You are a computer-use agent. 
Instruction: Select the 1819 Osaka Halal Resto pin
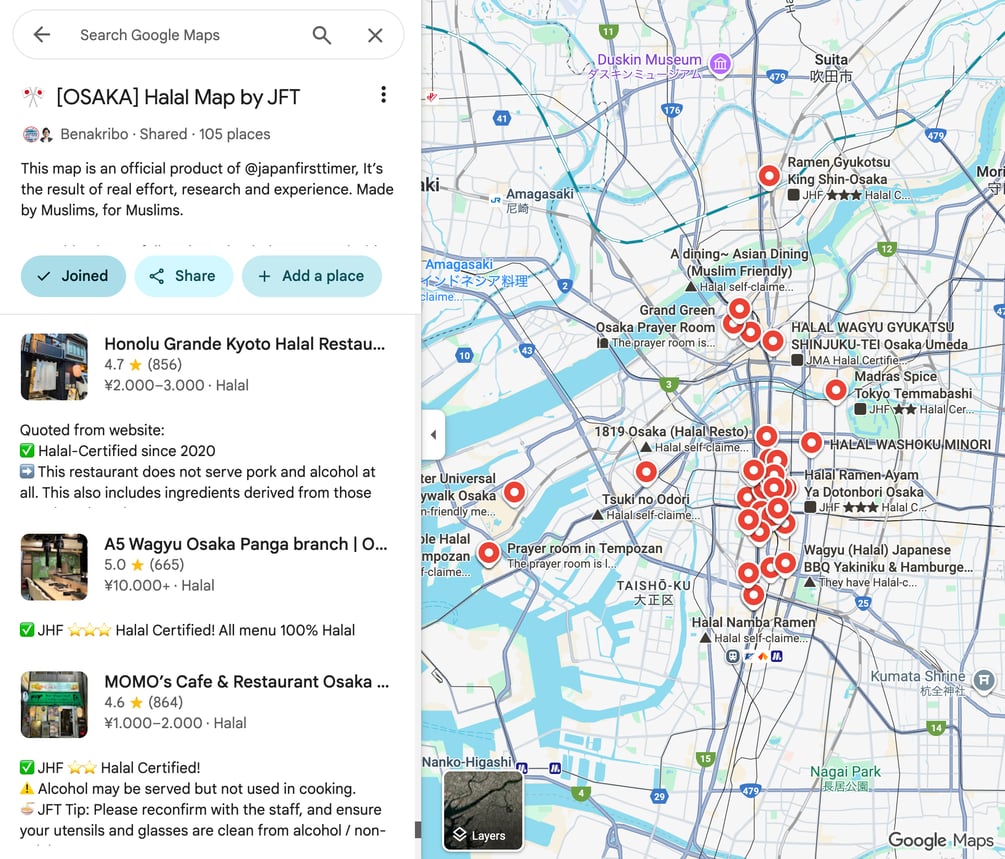pyautogui.click(x=767, y=437)
